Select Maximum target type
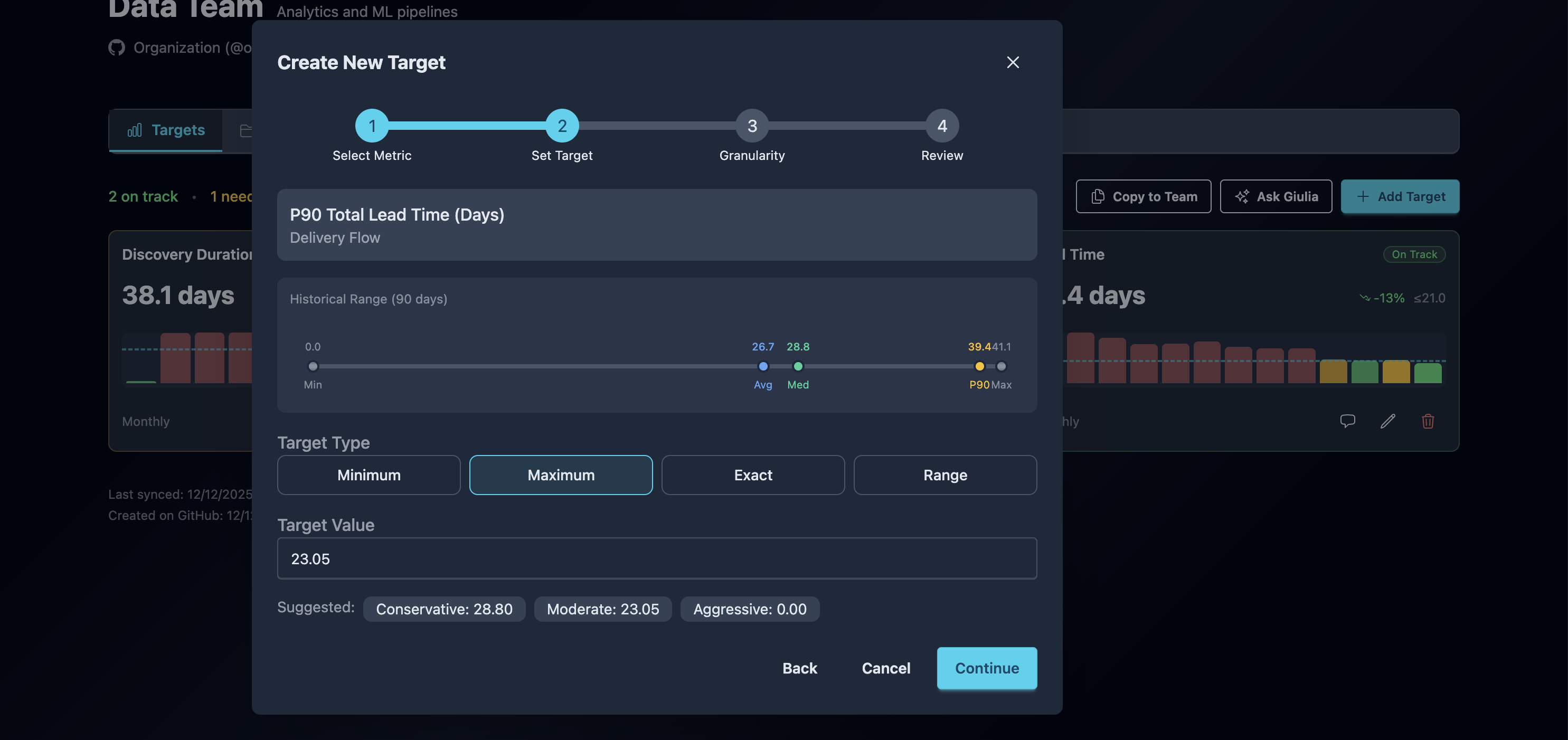This screenshot has width=1568, height=740. 561,475
